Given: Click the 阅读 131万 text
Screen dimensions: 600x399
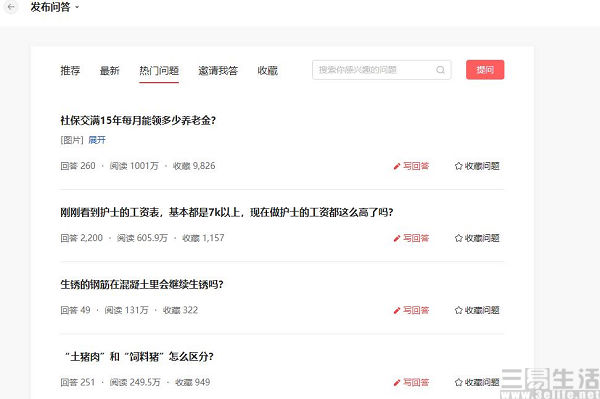Looking at the screenshot, I should pos(126,310).
